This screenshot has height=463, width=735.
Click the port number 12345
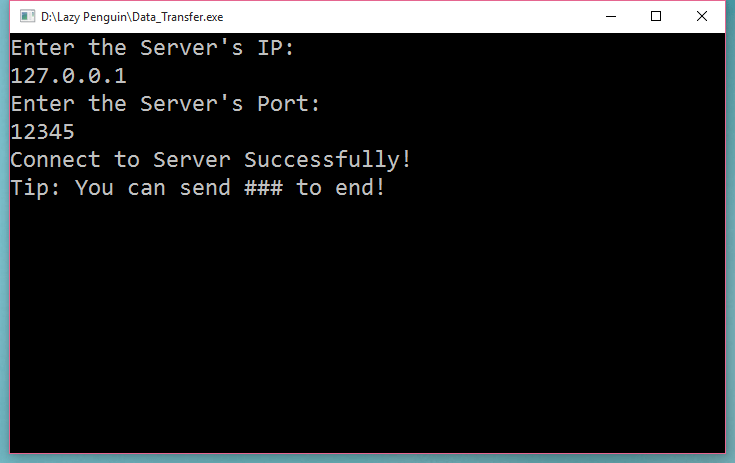click(x=43, y=132)
